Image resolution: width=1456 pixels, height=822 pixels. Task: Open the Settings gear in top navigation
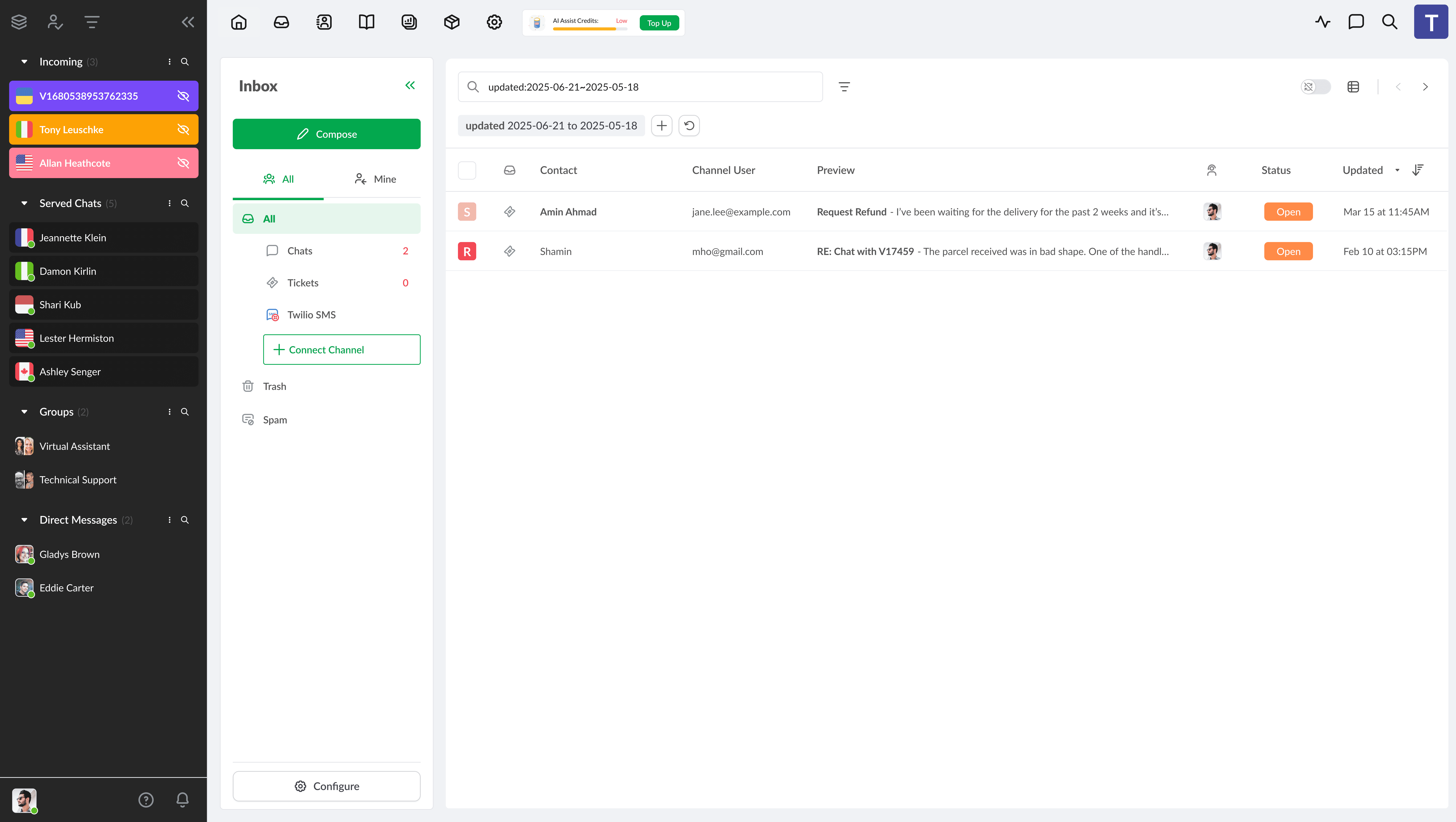point(494,22)
